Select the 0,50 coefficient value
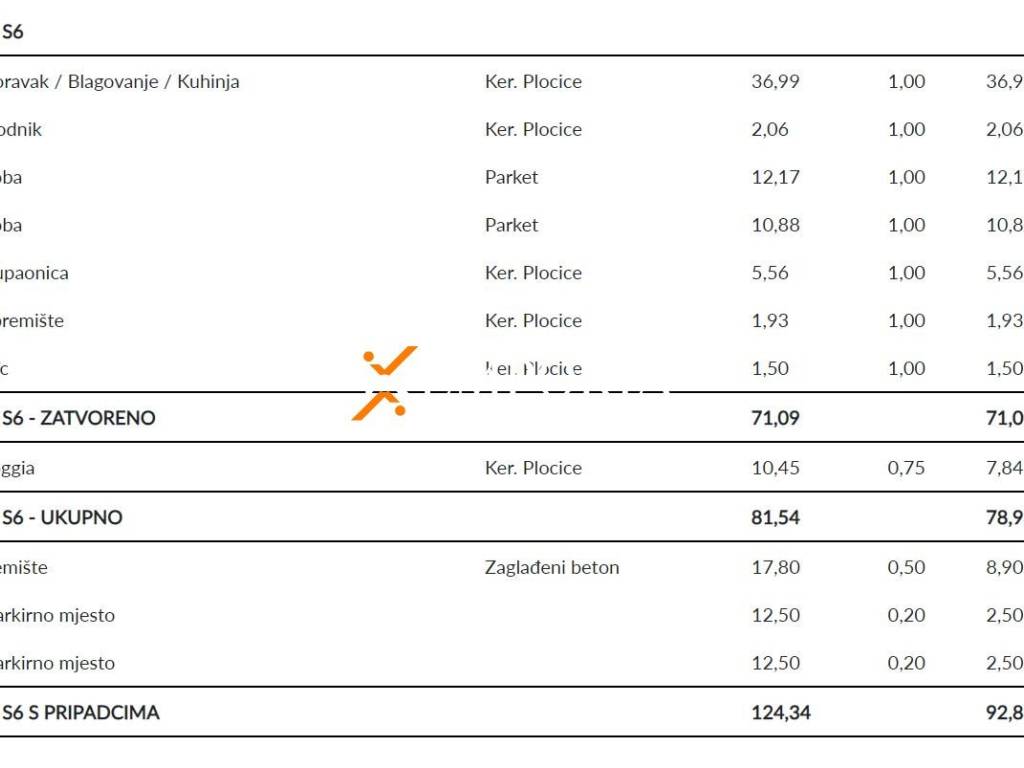The height and width of the screenshot is (768, 1024). pyautogui.click(x=906, y=567)
